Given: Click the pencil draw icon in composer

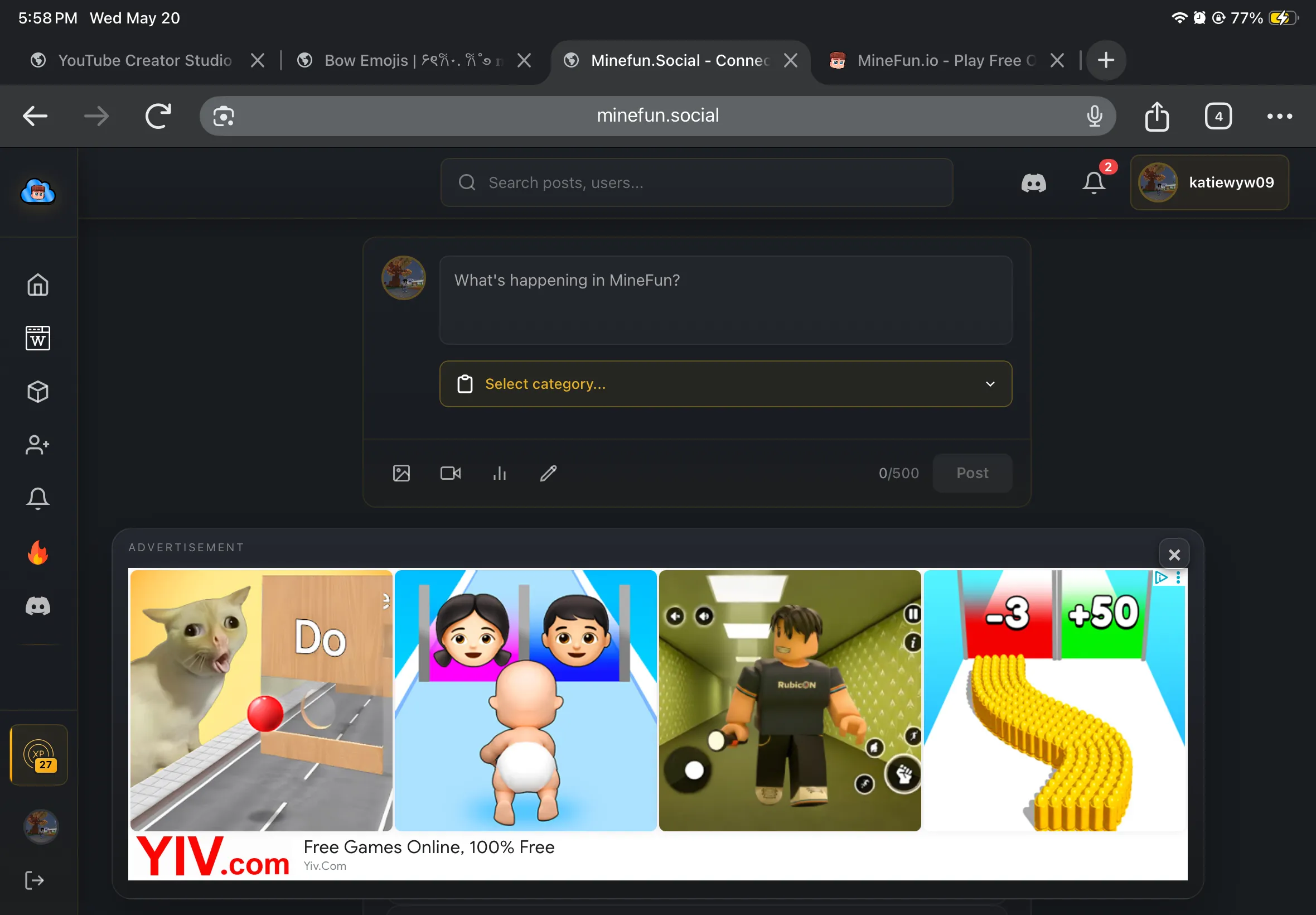Looking at the screenshot, I should (x=548, y=473).
